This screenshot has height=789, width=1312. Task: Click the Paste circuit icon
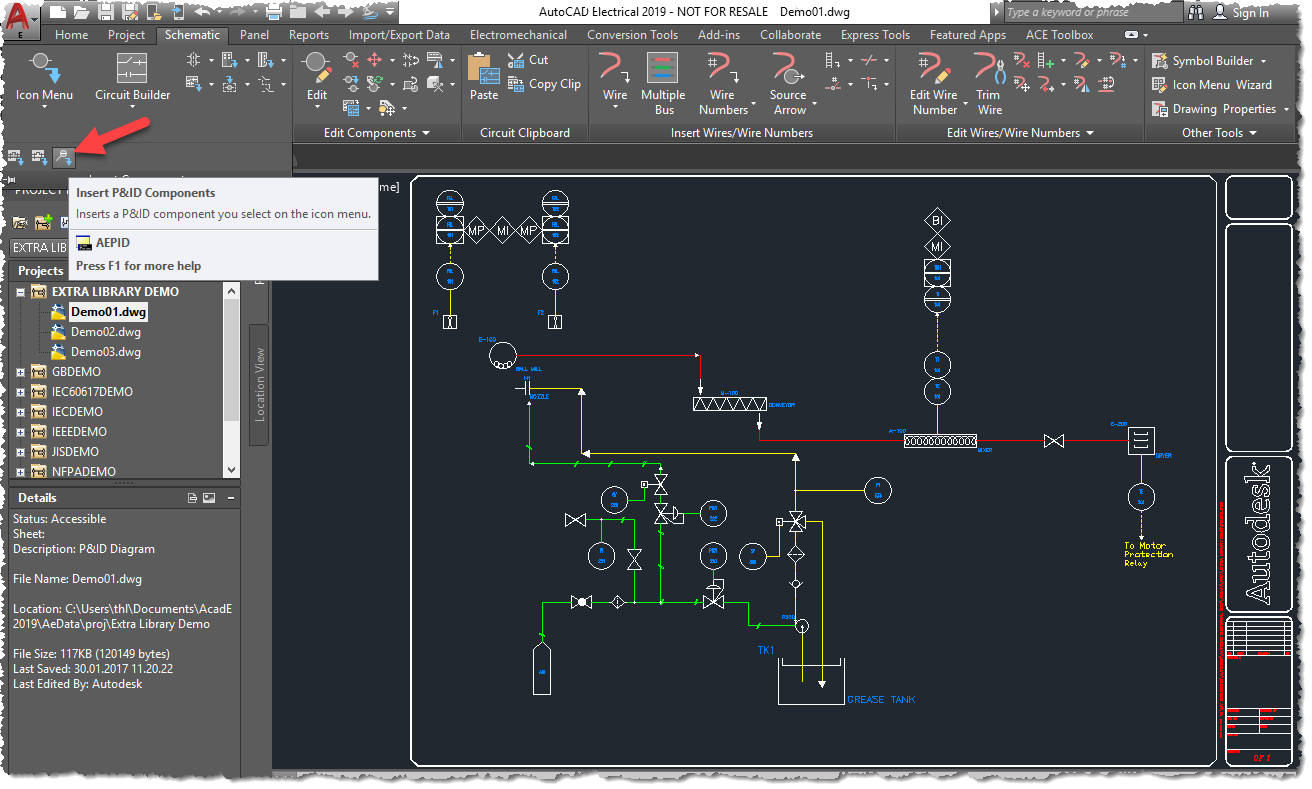pos(484,76)
